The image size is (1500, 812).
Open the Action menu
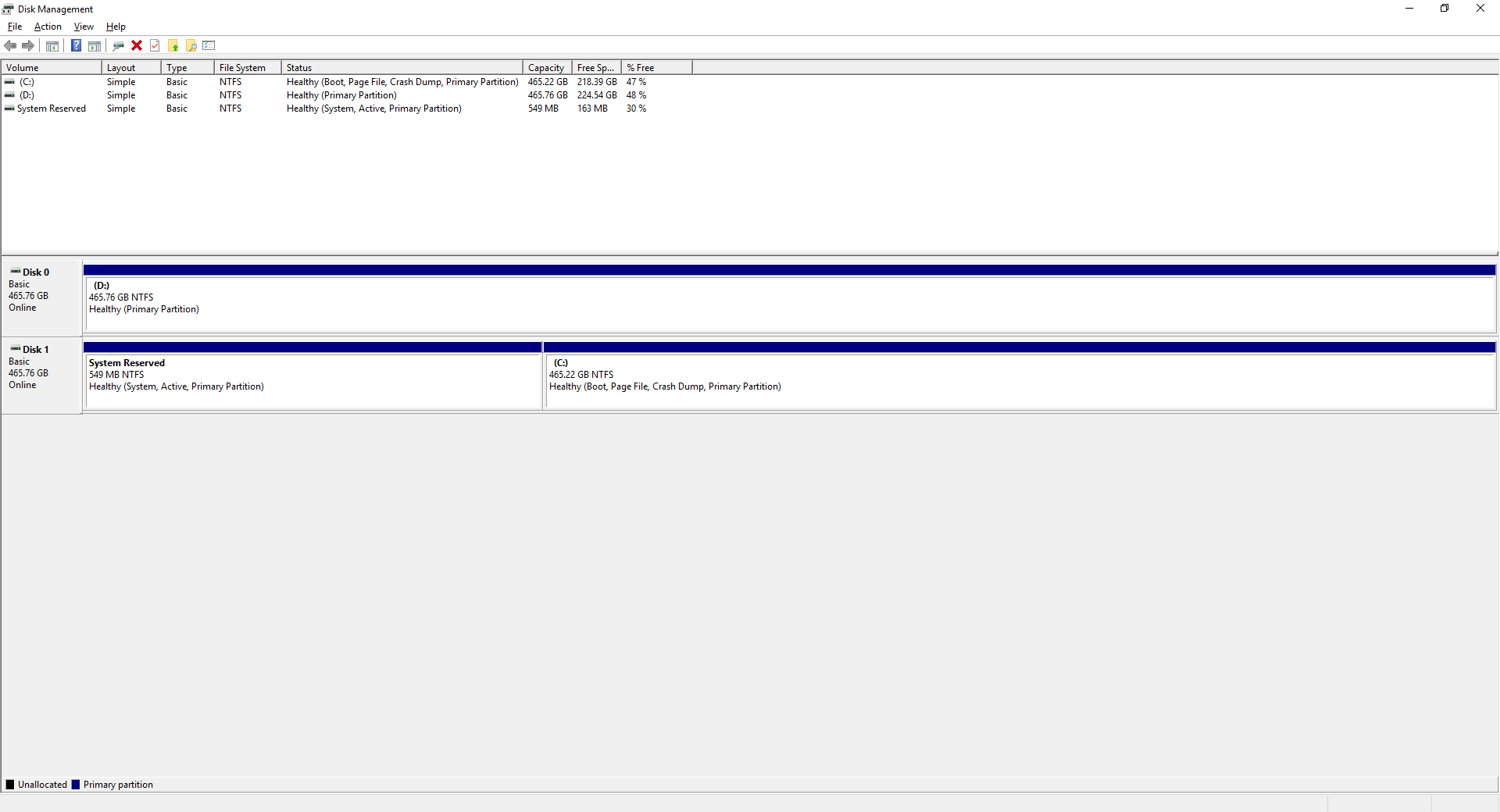click(48, 27)
